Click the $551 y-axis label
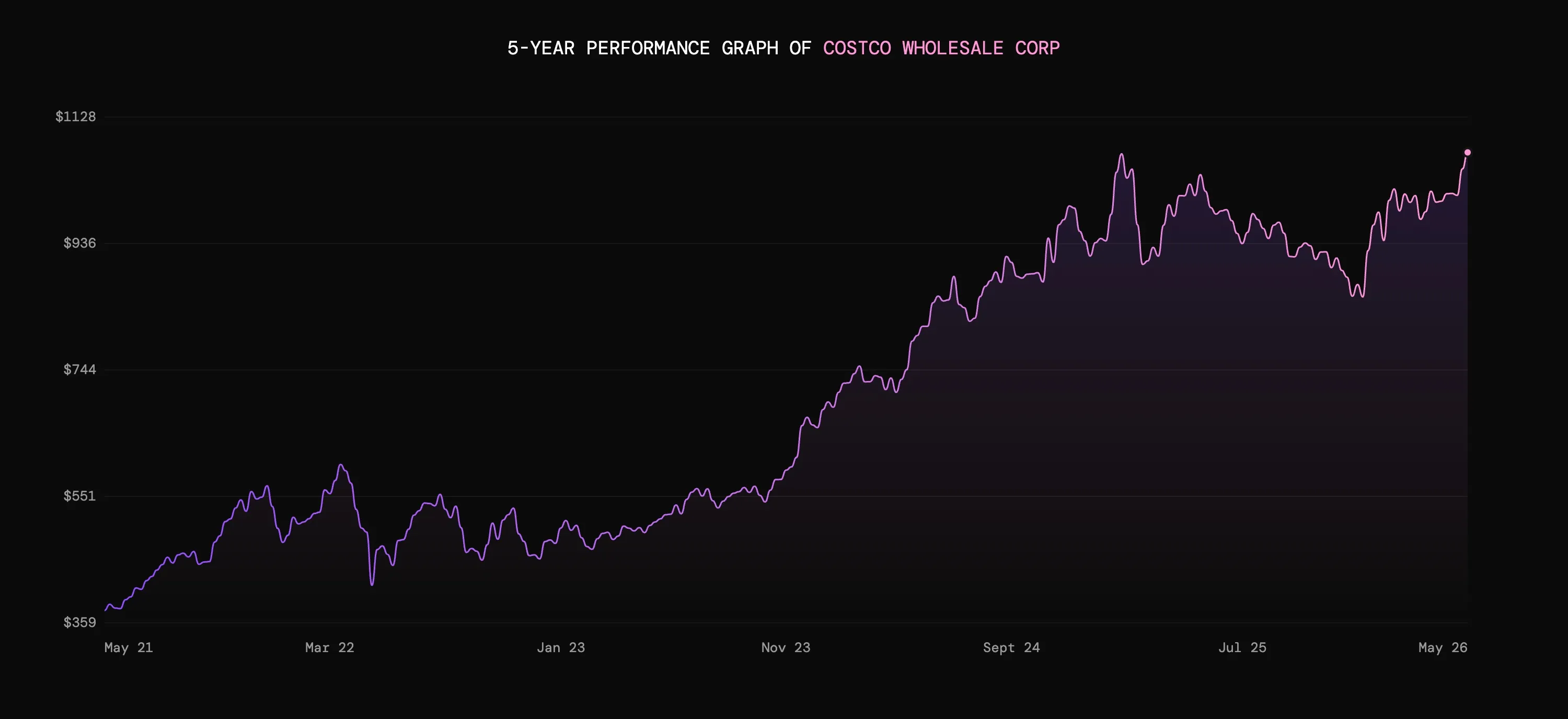 tap(80, 496)
